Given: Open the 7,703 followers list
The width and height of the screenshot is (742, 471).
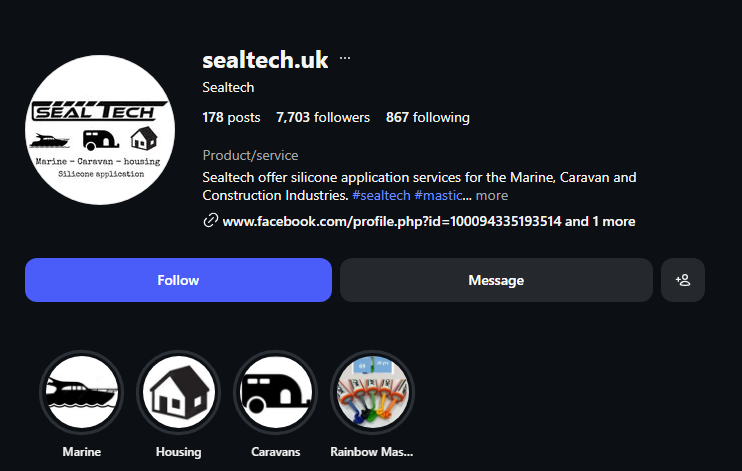Looking at the screenshot, I should tap(323, 117).
